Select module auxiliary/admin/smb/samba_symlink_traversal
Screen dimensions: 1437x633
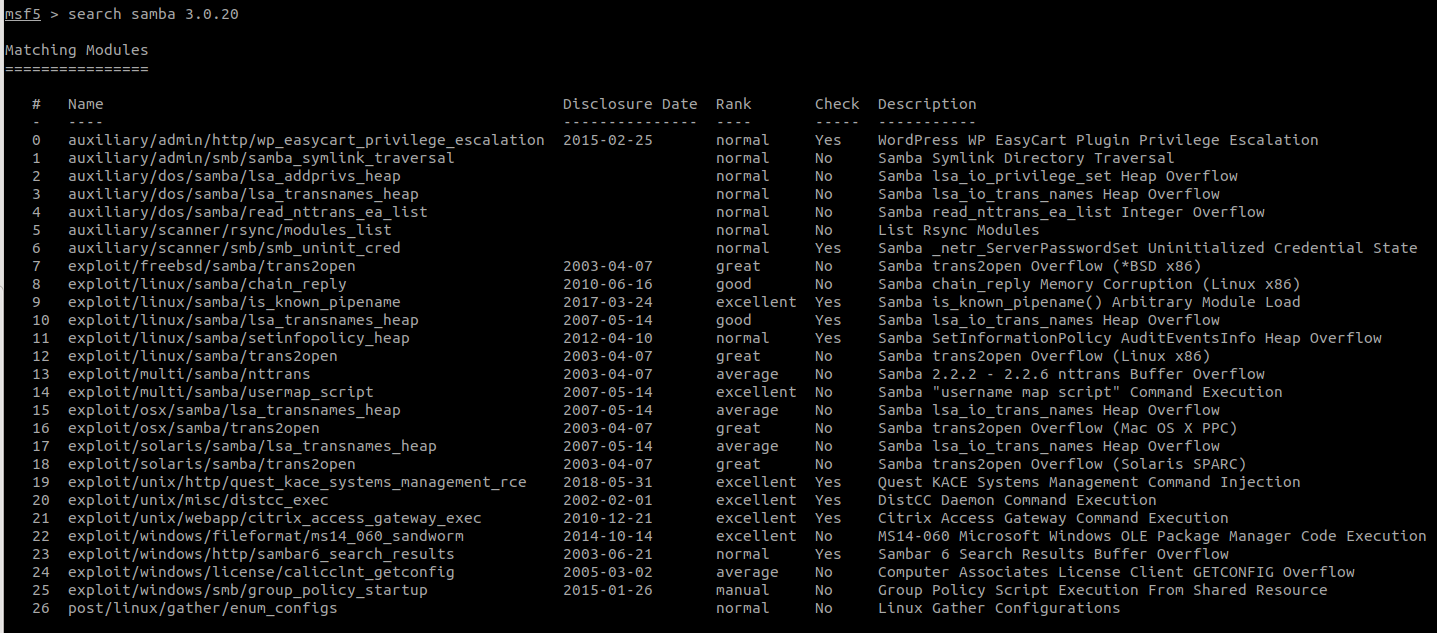click(260, 158)
